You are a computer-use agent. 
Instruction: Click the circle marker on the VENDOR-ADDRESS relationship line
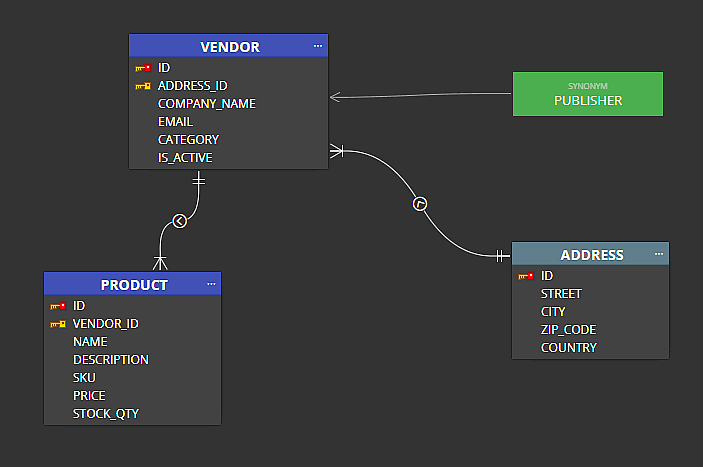point(421,204)
